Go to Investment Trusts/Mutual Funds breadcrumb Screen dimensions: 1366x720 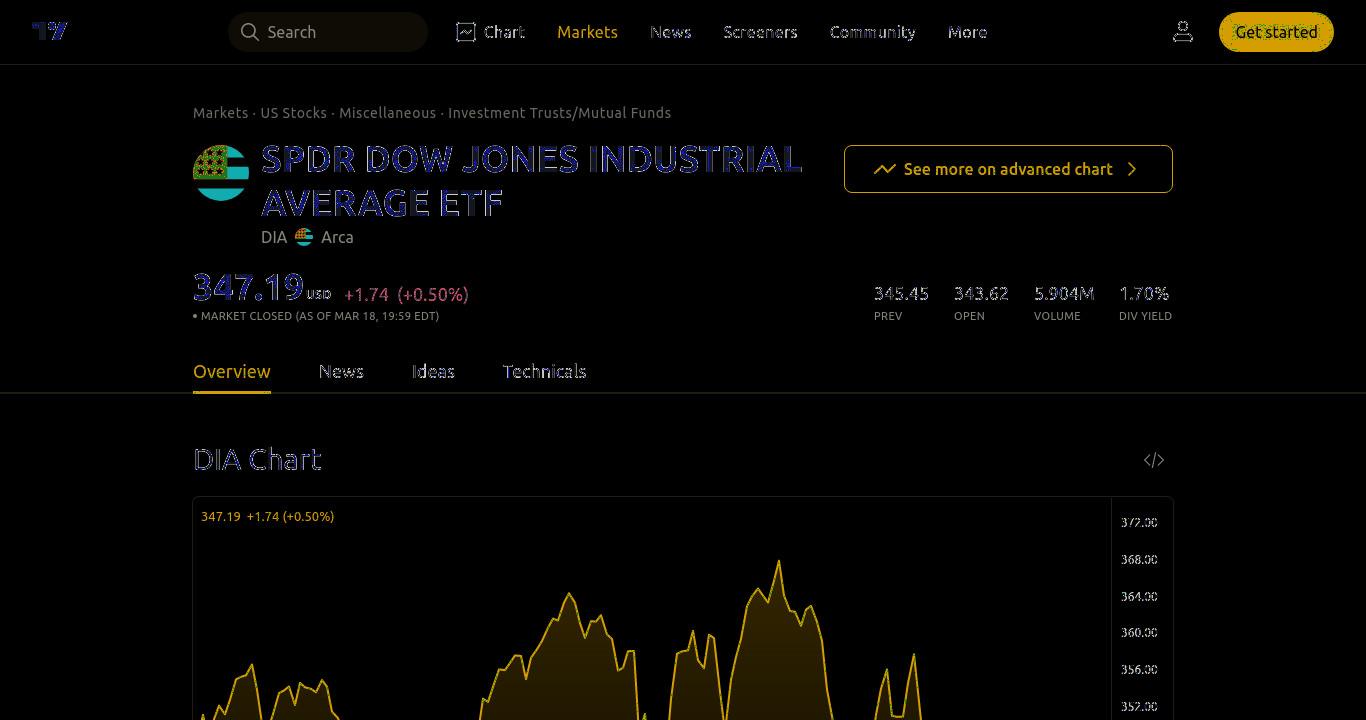point(559,113)
